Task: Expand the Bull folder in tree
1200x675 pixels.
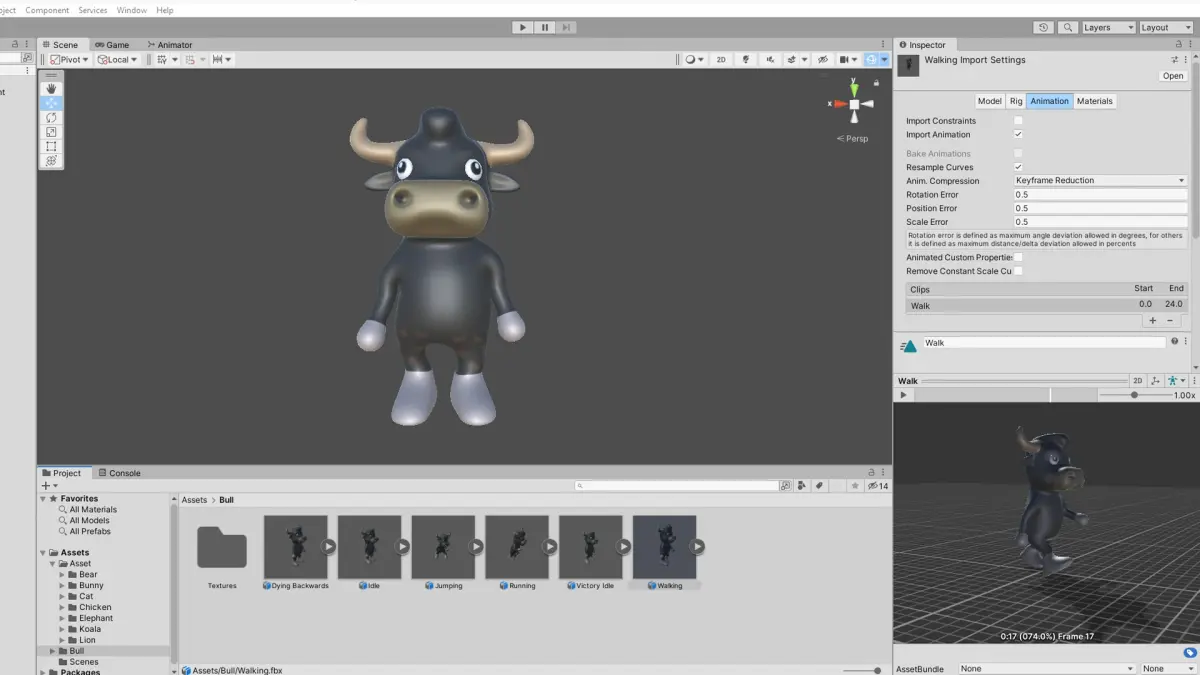Action: (x=53, y=651)
